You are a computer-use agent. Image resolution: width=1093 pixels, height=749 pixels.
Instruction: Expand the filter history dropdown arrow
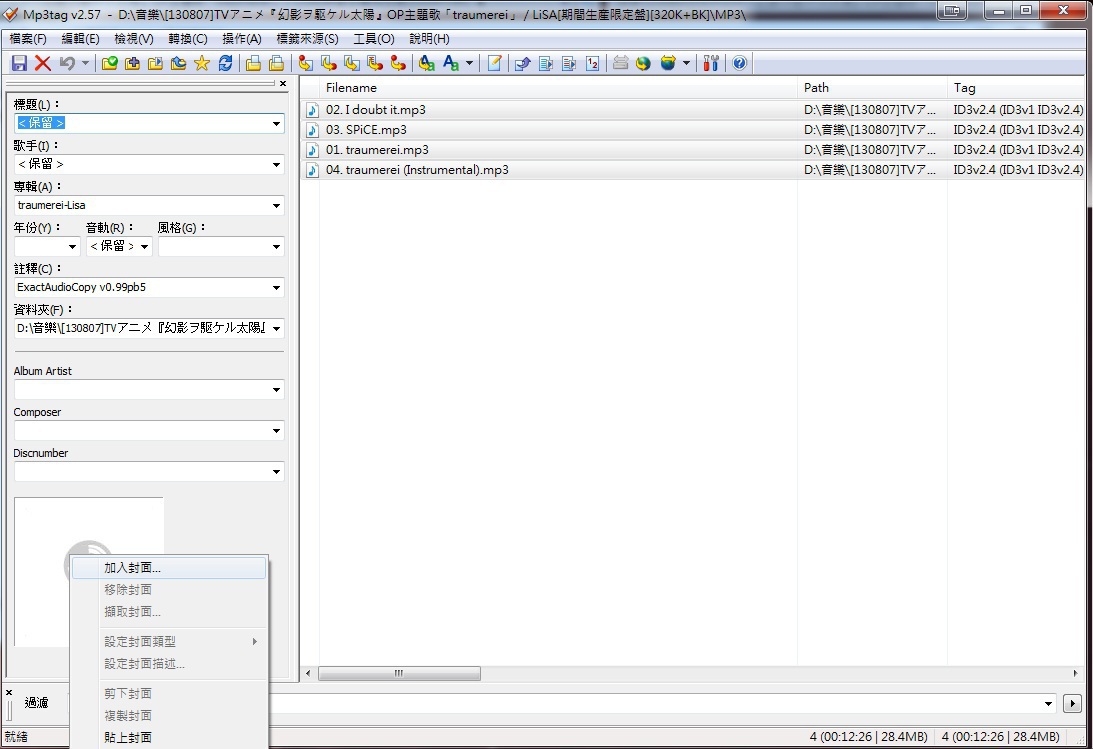tap(1048, 704)
